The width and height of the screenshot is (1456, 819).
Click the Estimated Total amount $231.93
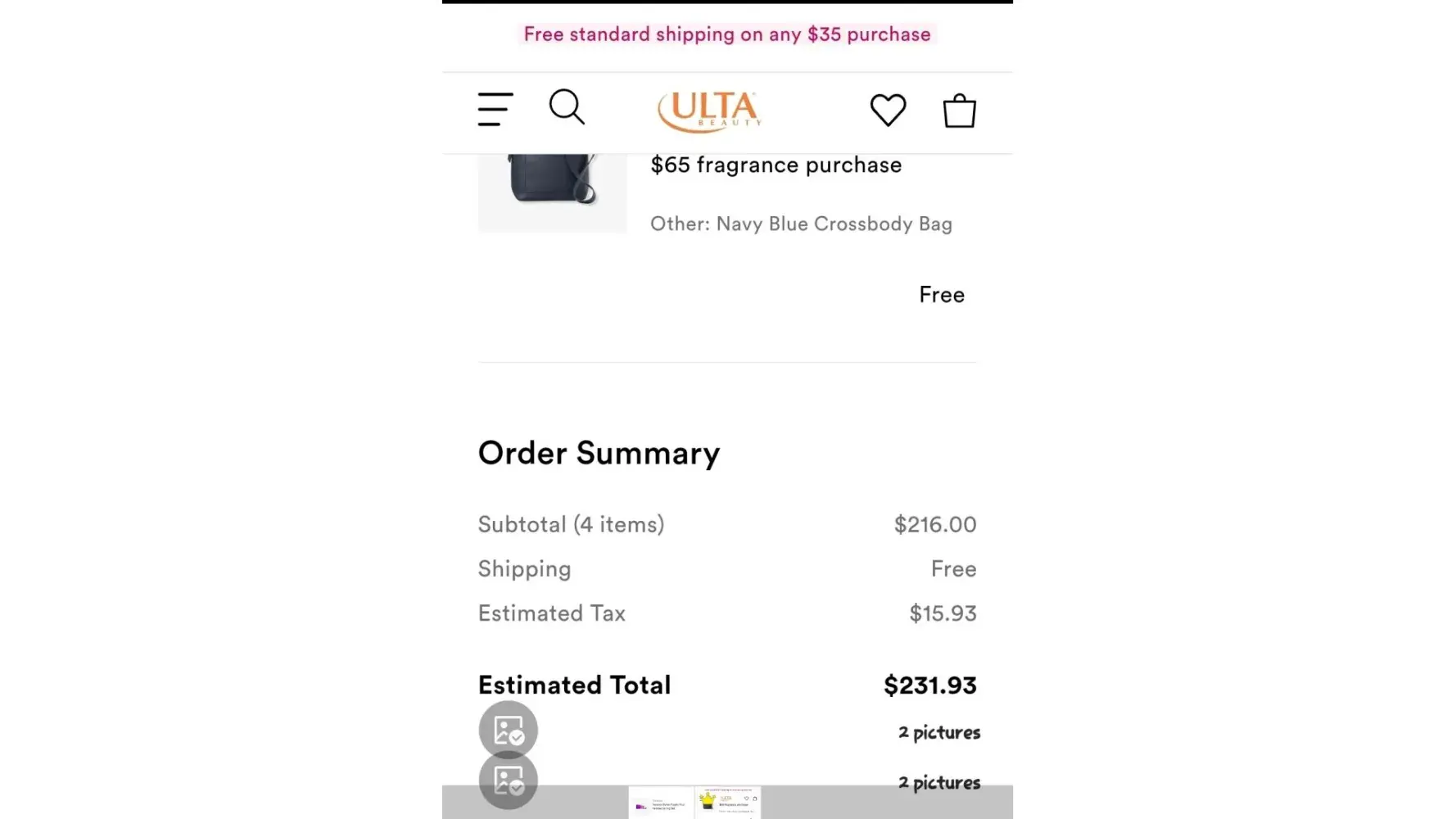click(929, 686)
